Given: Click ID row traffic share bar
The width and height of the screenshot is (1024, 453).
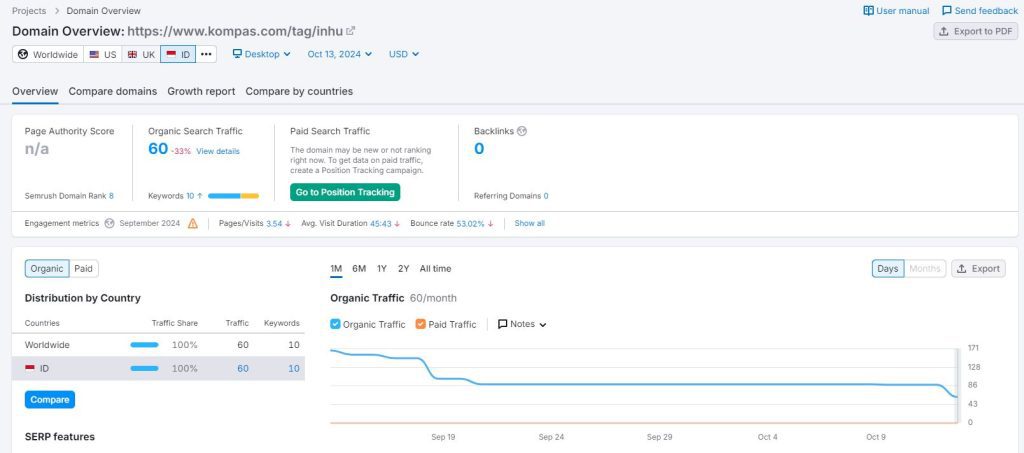Looking at the screenshot, I should pos(144,369).
